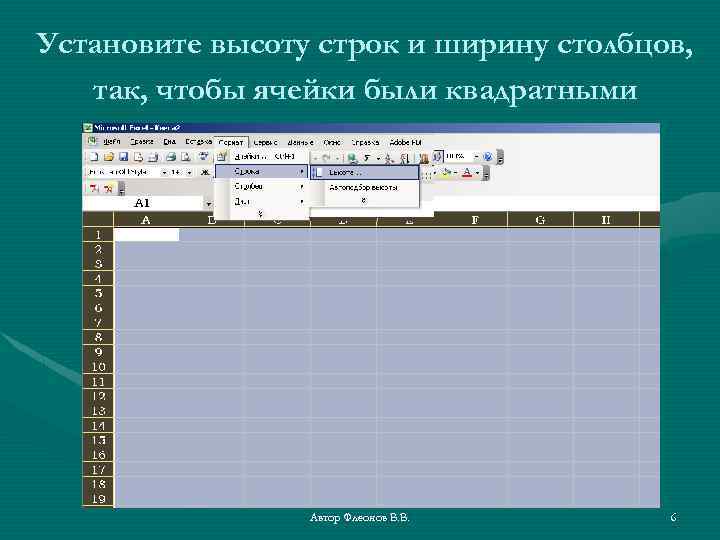Click the Select All corner button
Screen dimensions: 720x540
click(98, 220)
